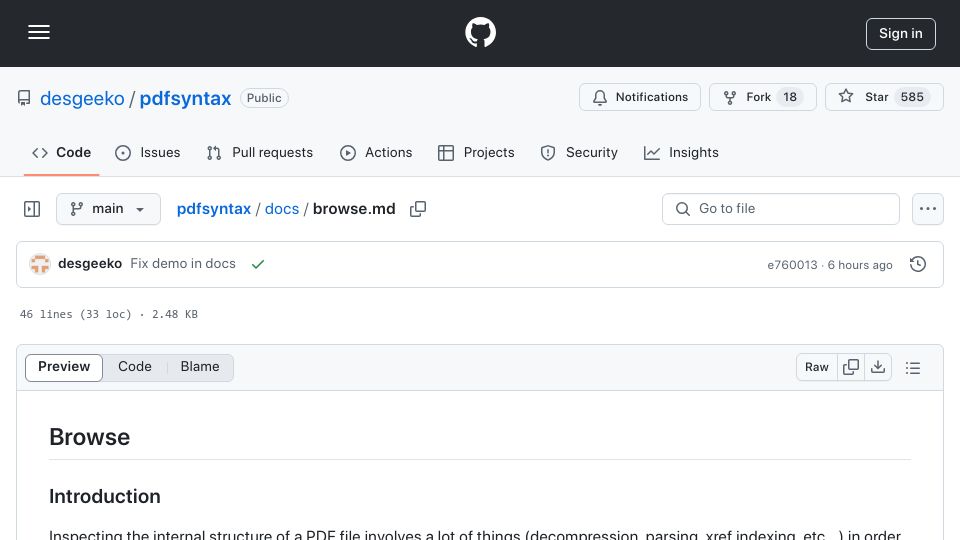Image resolution: width=960 pixels, height=540 pixels.
Task: Open the Raw file view
Action: [x=817, y=367]
